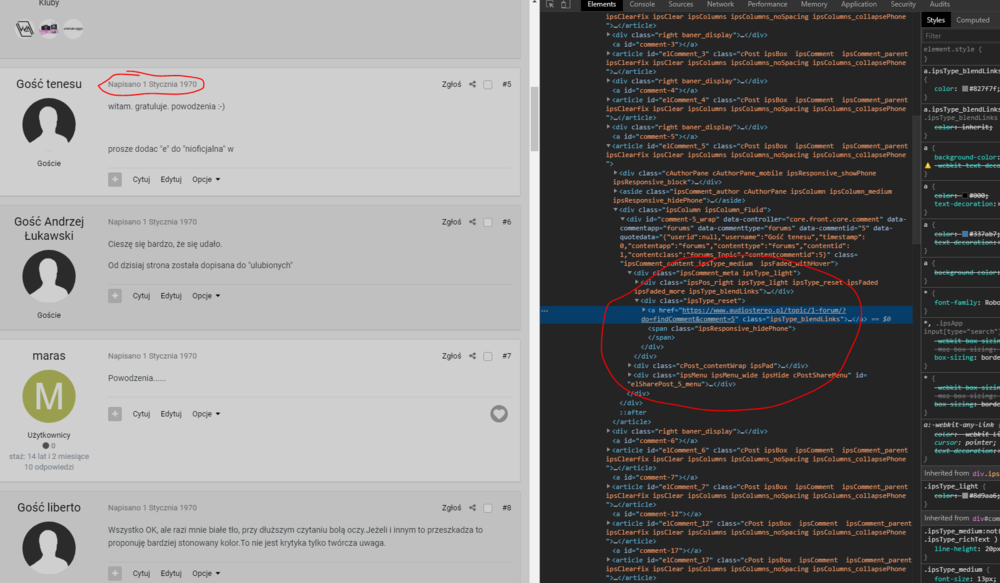Click Zgłoś on post #8
1000x583 pixels.
pos(451,508)
